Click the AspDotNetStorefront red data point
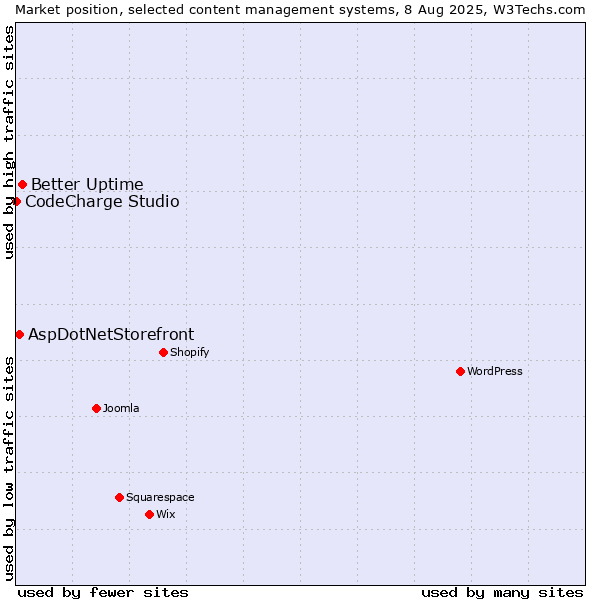This screenshot has height=600, width=600. (x=20, y=335)
